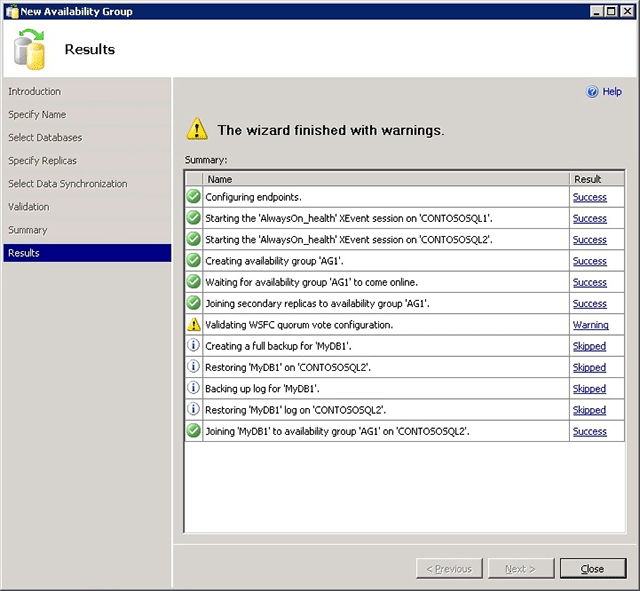The width and height of the screenshot is (640, 591).
Task: Open the Help link
Action: click(x=612, y=91)
